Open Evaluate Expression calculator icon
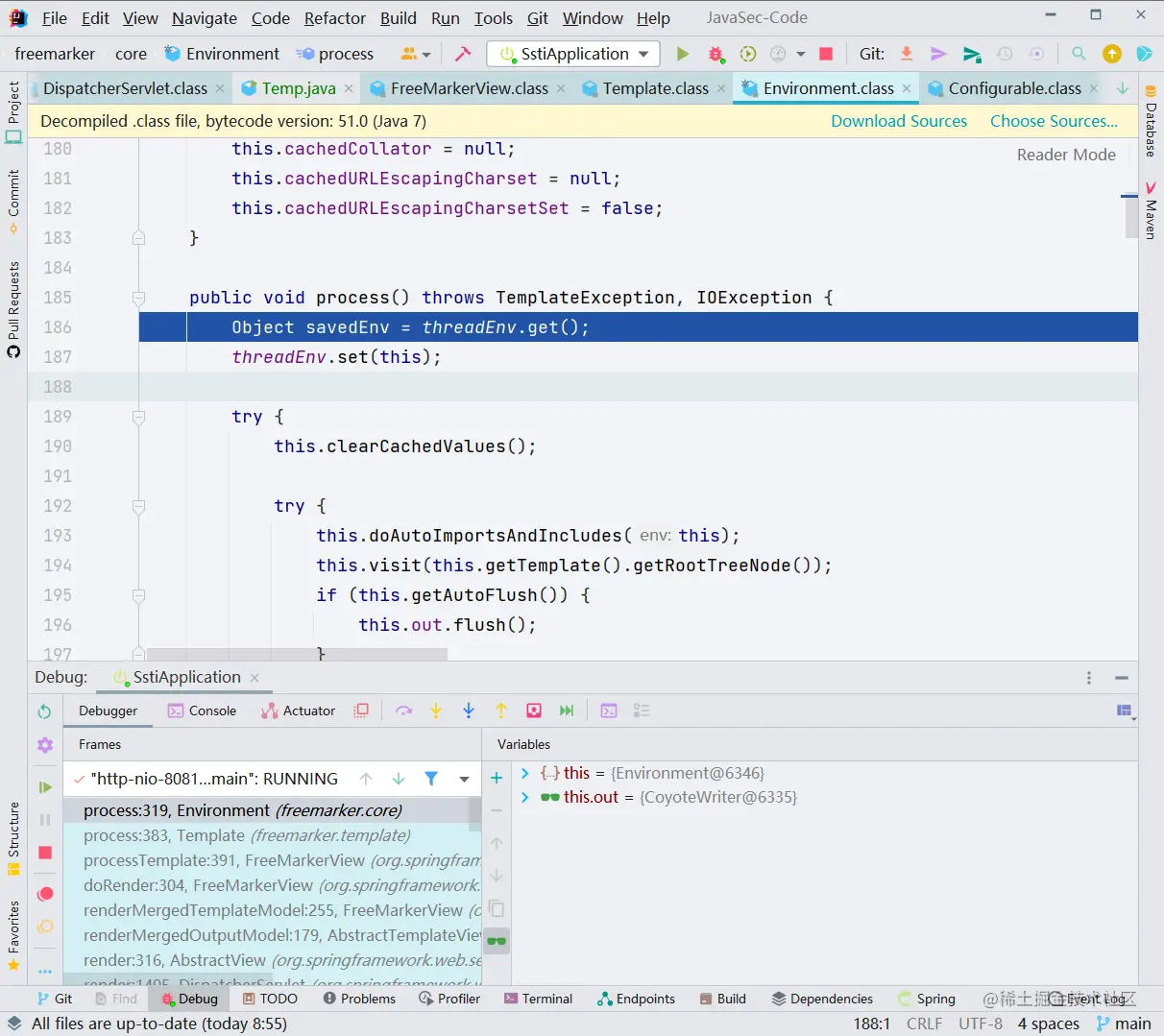 pyautogui.click(x=609, y=711)
